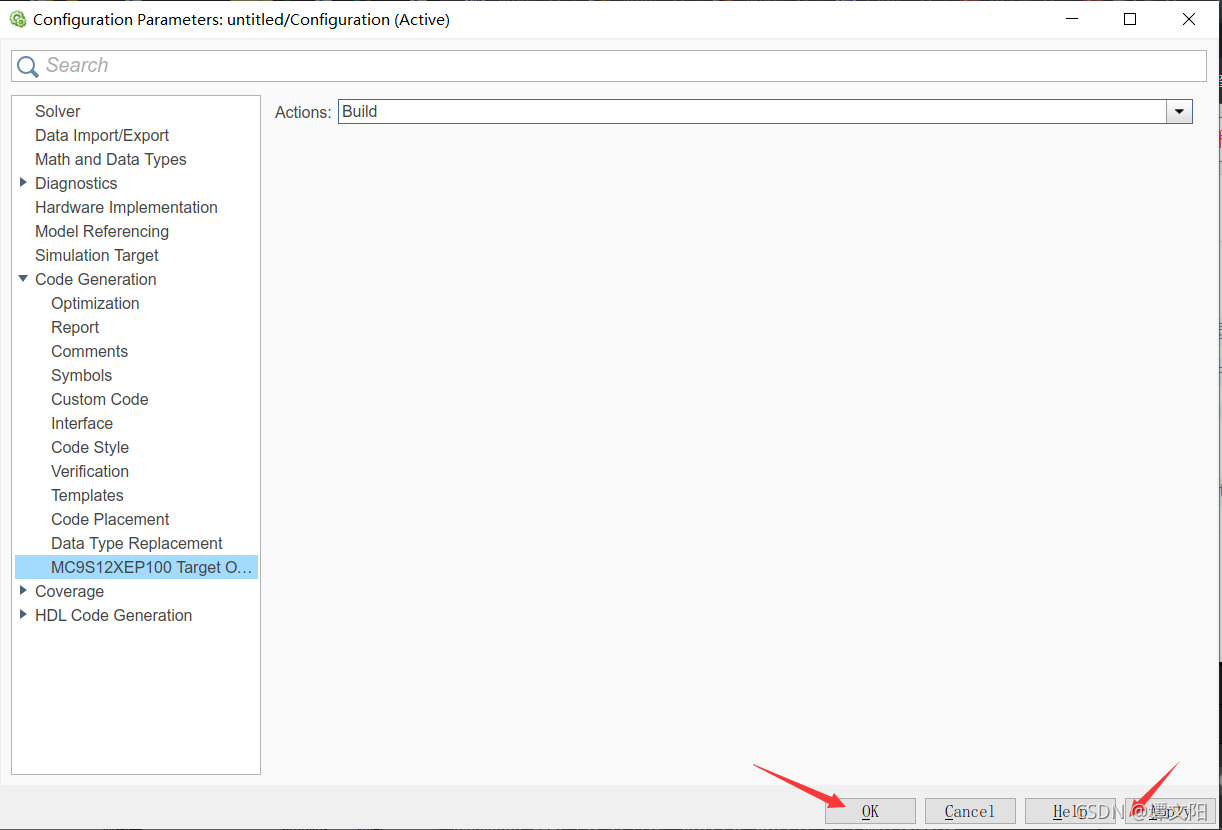The height and width of the screenshot is (830, 1222).
Task: Click the OK button
Action: (x=870, y=811)
